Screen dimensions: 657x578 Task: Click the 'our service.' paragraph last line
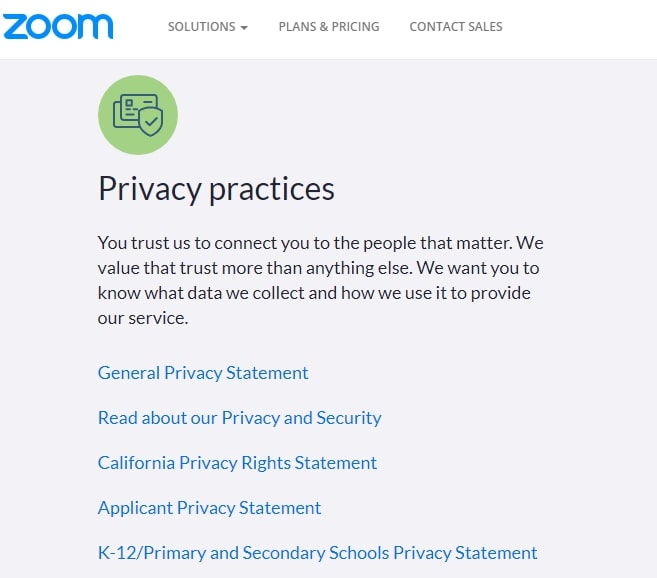point(143,318)
